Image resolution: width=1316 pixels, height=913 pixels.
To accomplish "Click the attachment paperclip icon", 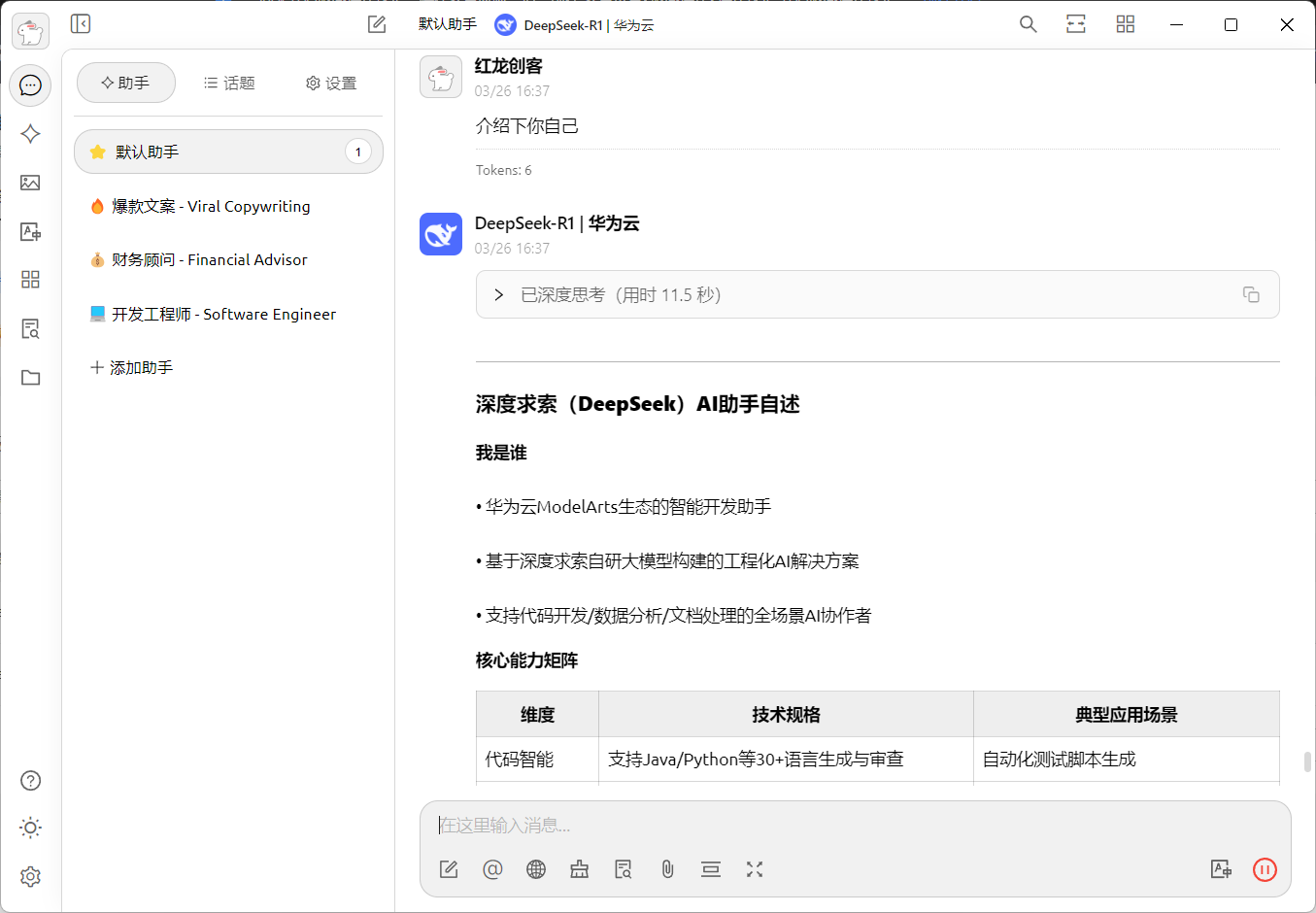I will (667, 869).
